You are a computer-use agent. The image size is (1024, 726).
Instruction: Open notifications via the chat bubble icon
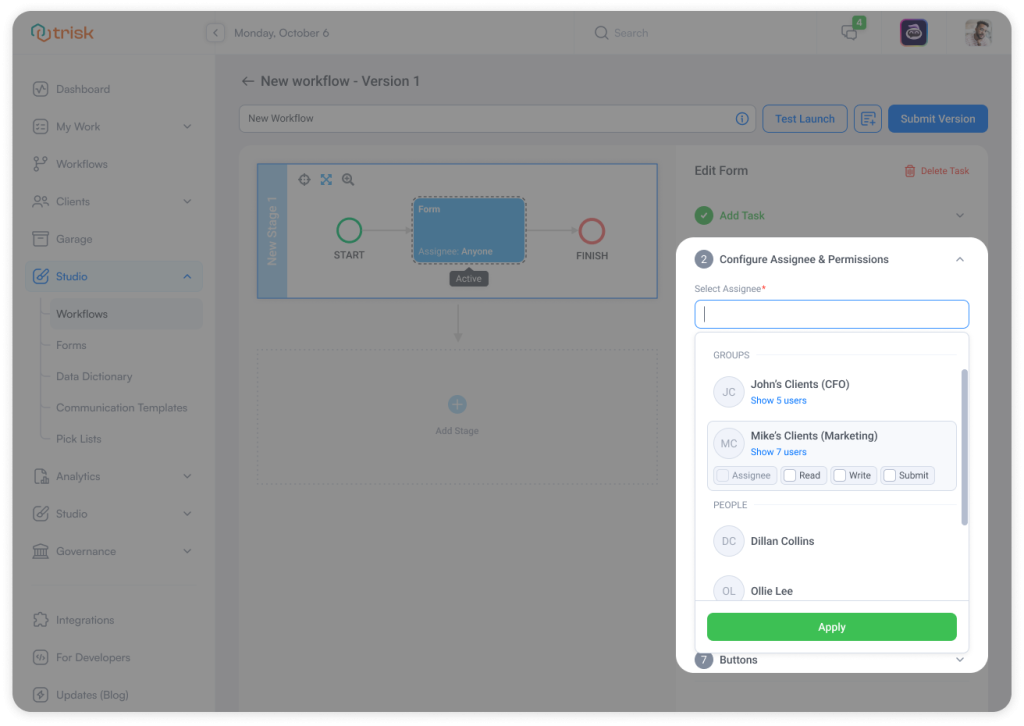(849, 33)
